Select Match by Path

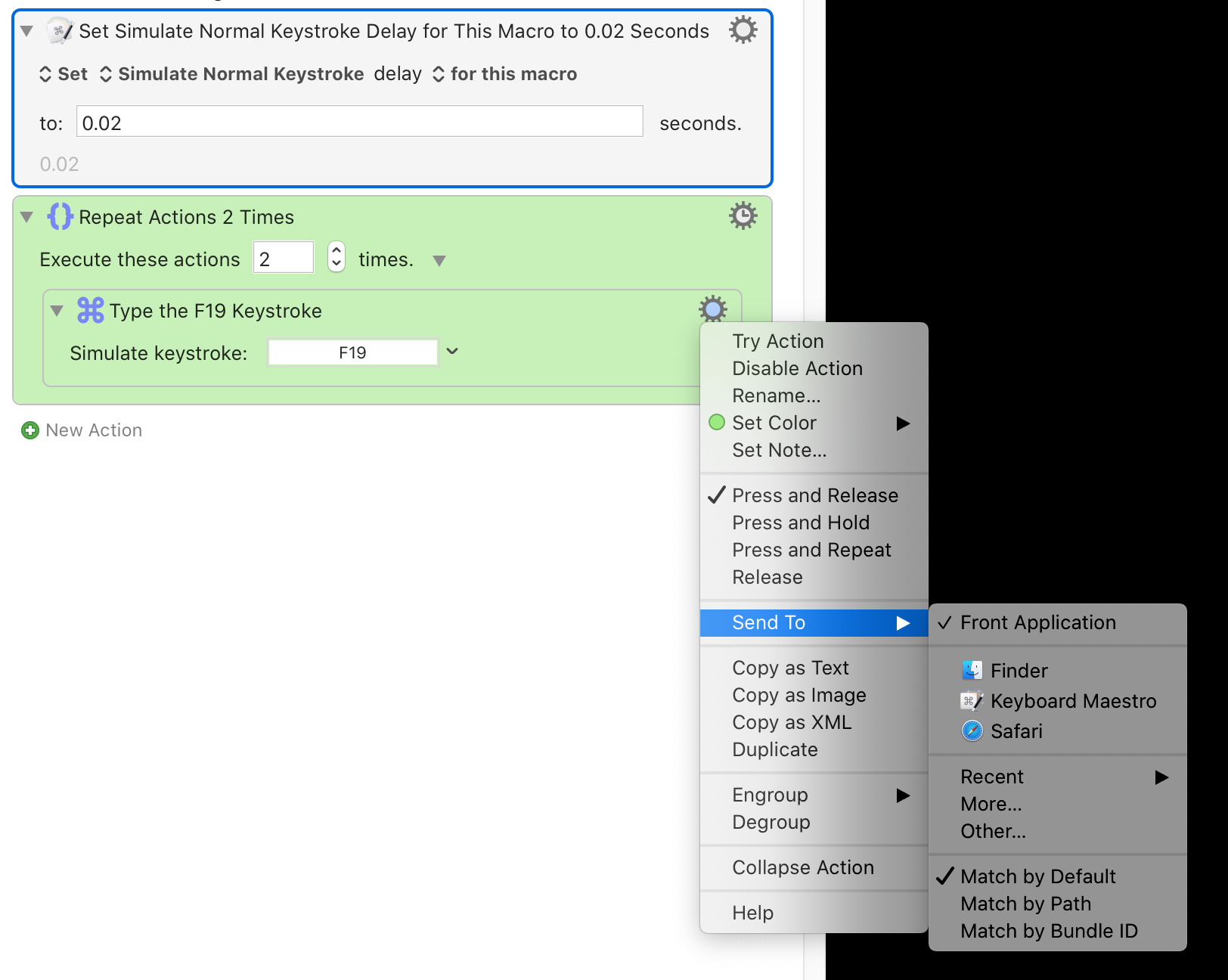1057,904
